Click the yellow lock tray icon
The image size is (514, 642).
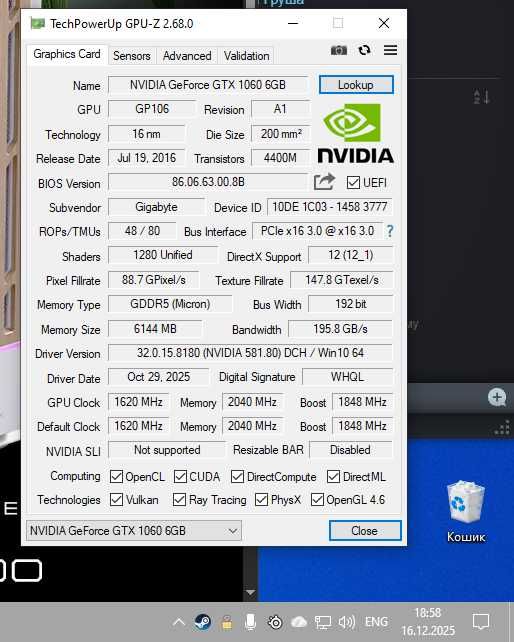click(226, 623)
